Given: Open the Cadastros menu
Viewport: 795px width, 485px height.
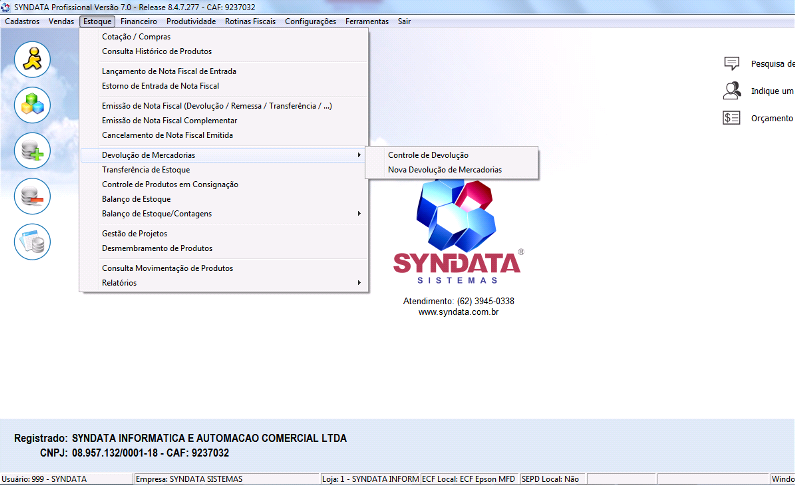Looking at the screenshot, I should click(x=22, y=21).
